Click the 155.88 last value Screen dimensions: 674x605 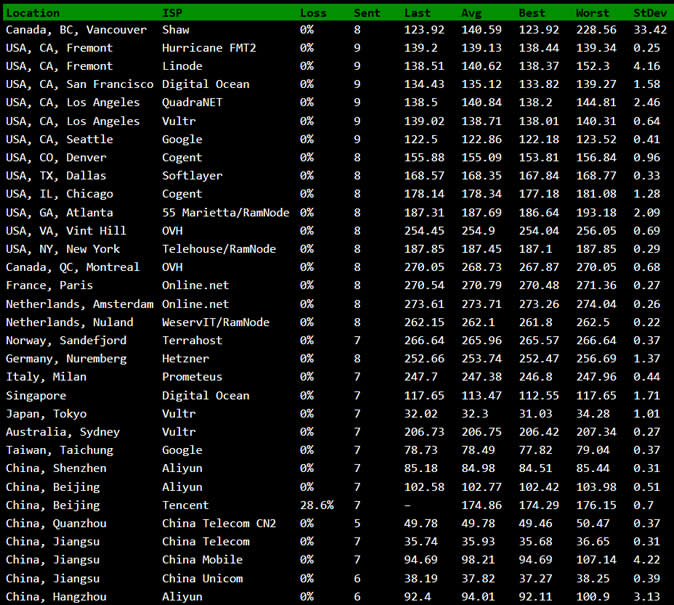tap(424, 157)
